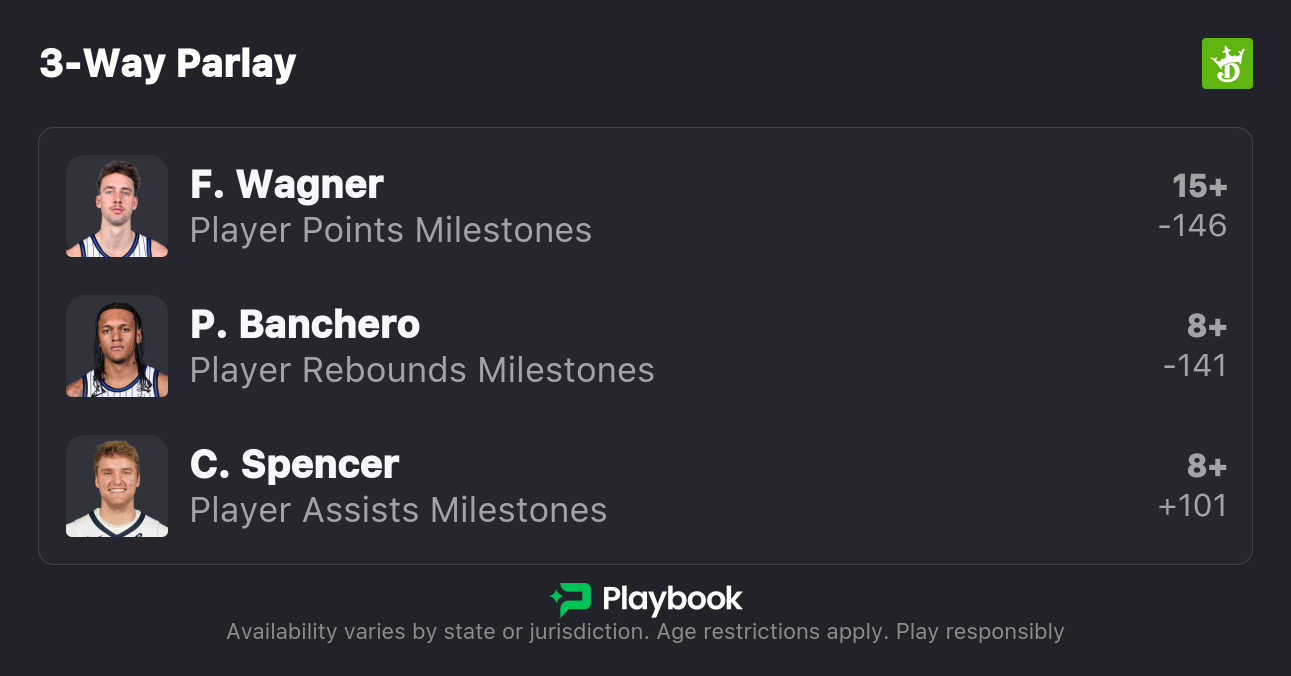
Task: Click the Playbook brand name text
Action: coord(672,599)
